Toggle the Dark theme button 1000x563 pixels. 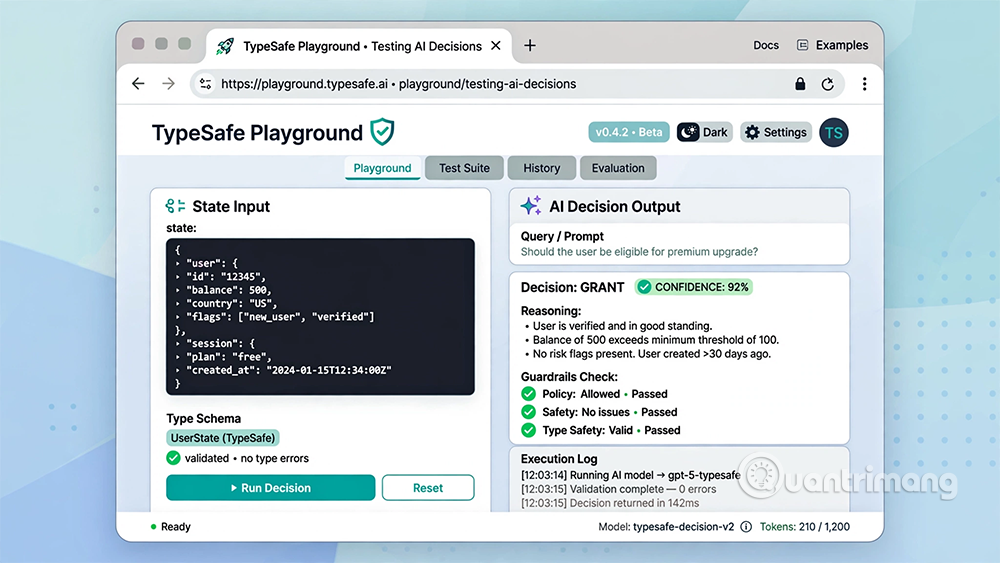(704, 132)
